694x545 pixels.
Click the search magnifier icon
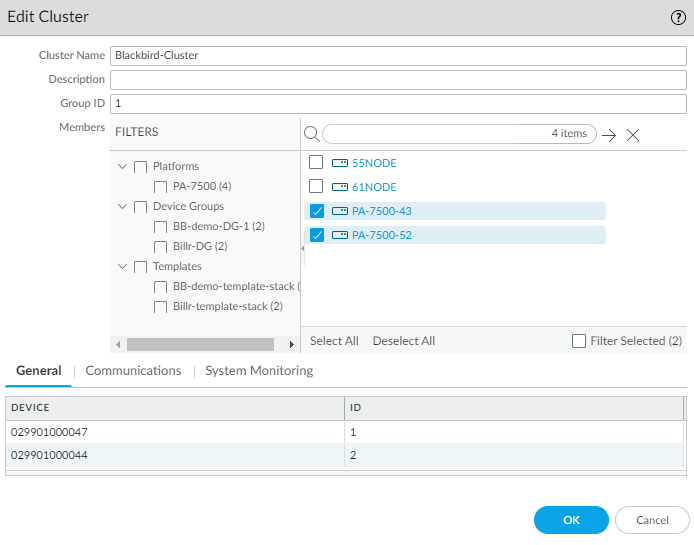click(311, 134)
